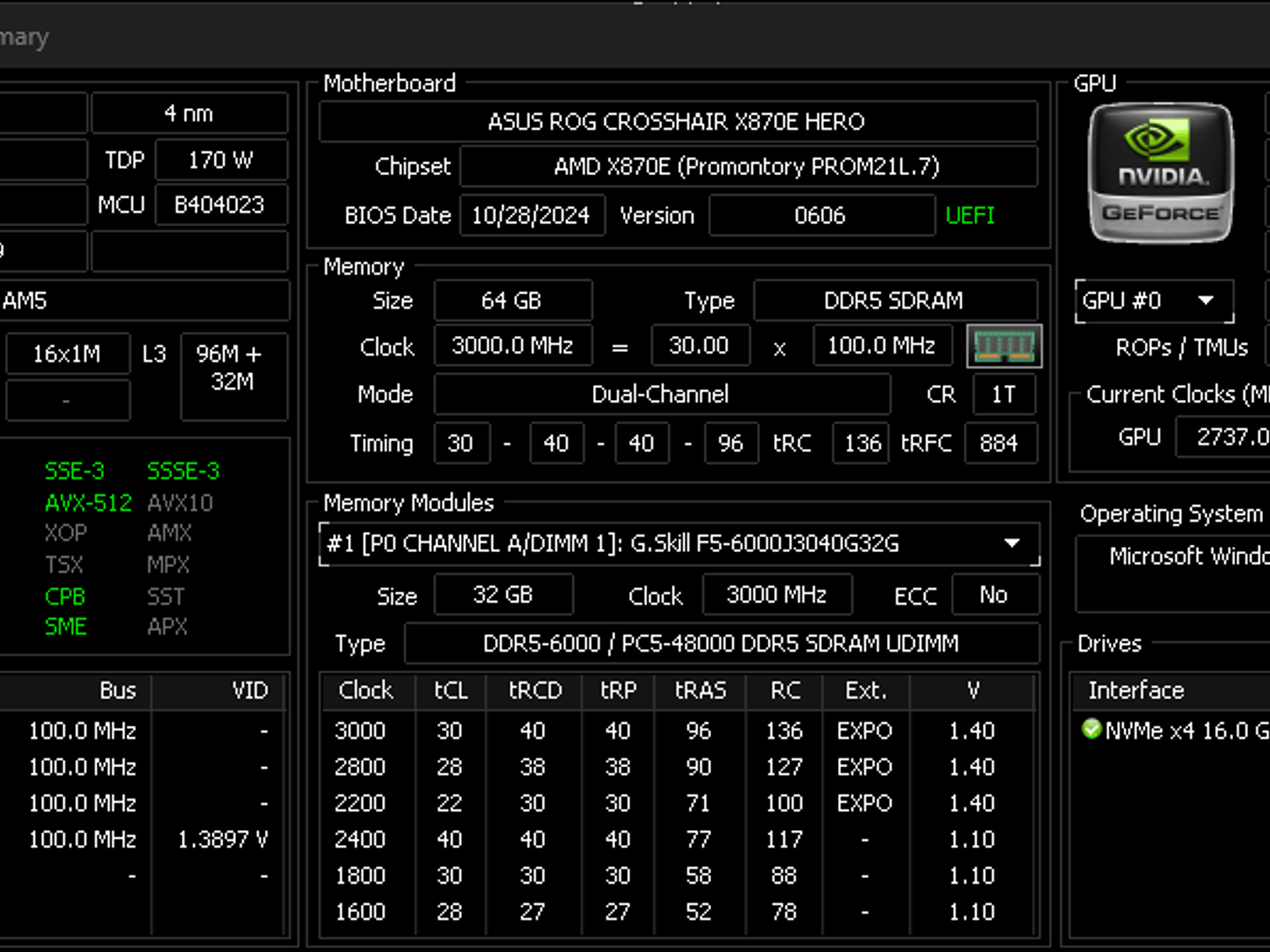Click the BIOS Version value 0606
Screen dimensions: 1270x952
(x=821, y=216)
